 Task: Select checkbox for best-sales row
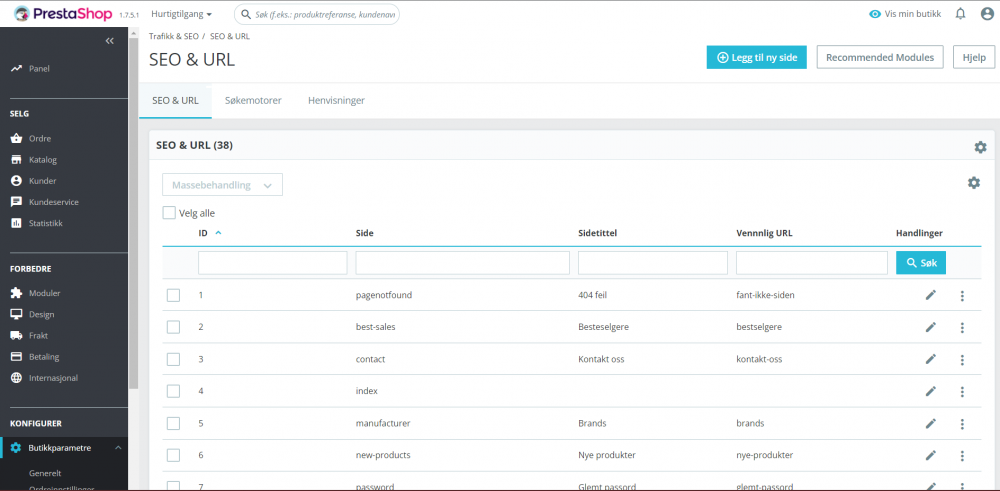pyautogui.click(x=173, y=327)
